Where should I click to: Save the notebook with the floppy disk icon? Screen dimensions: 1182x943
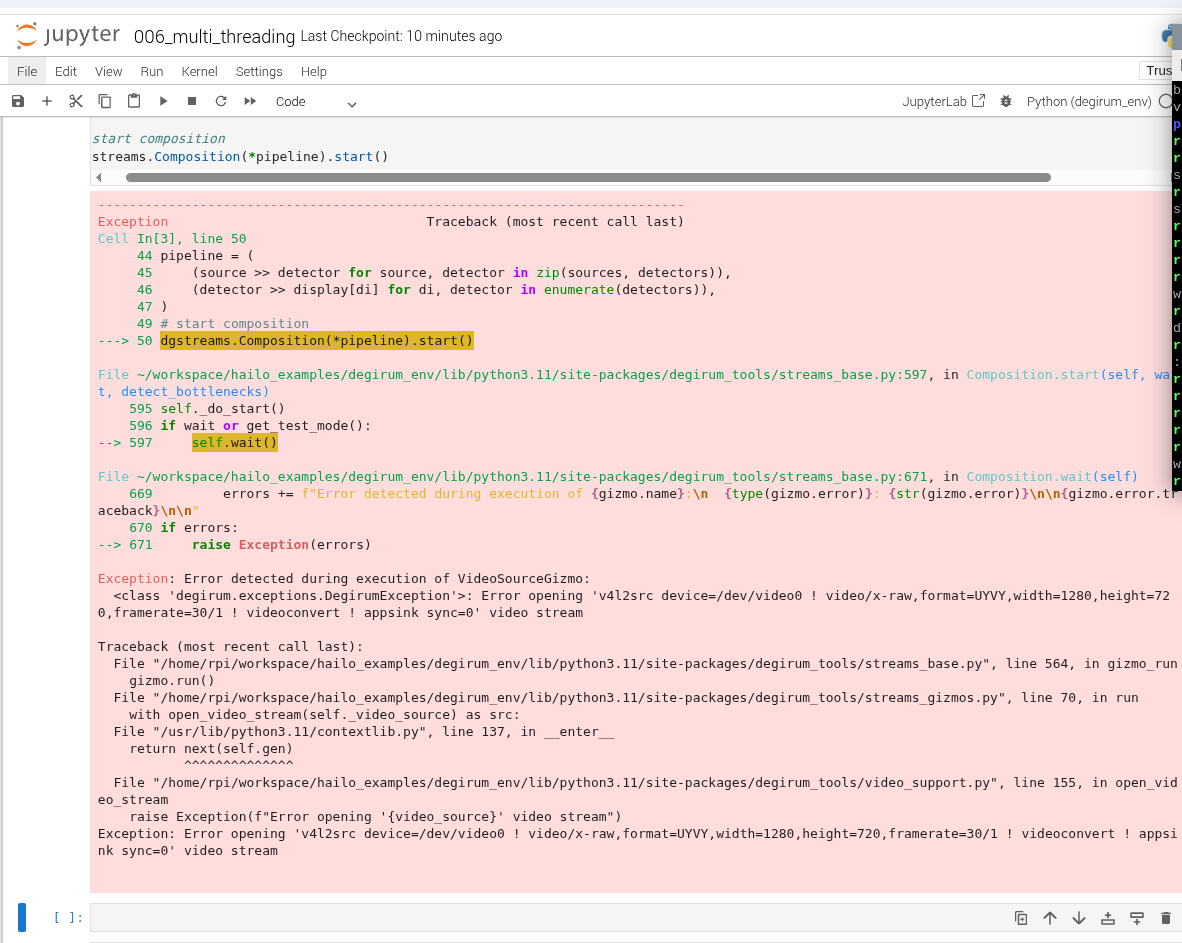[x=18, y=101]
